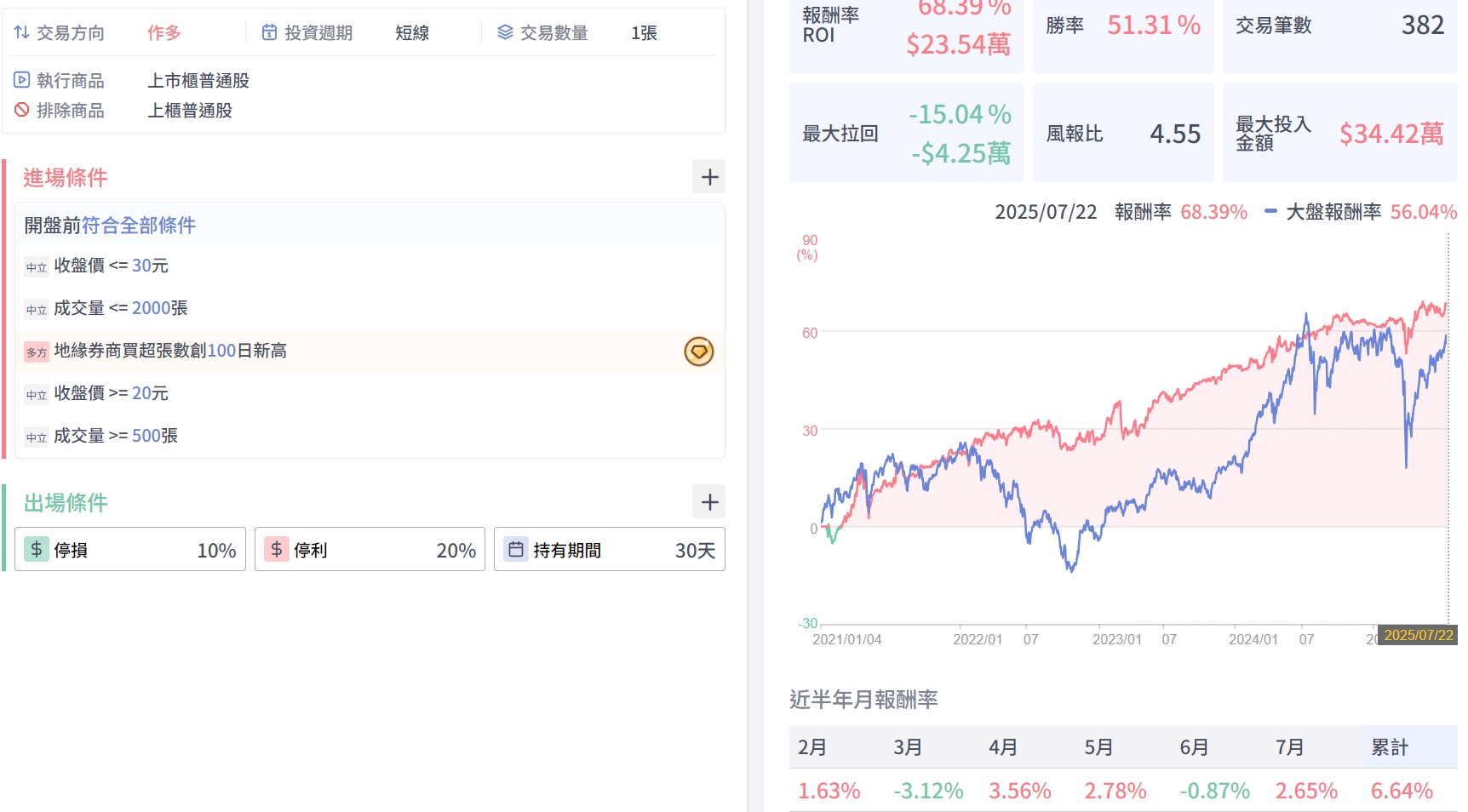Click the plus icon beside 出場條件
The height and width of the screenshot is (812, 1468).
point(708,502)
